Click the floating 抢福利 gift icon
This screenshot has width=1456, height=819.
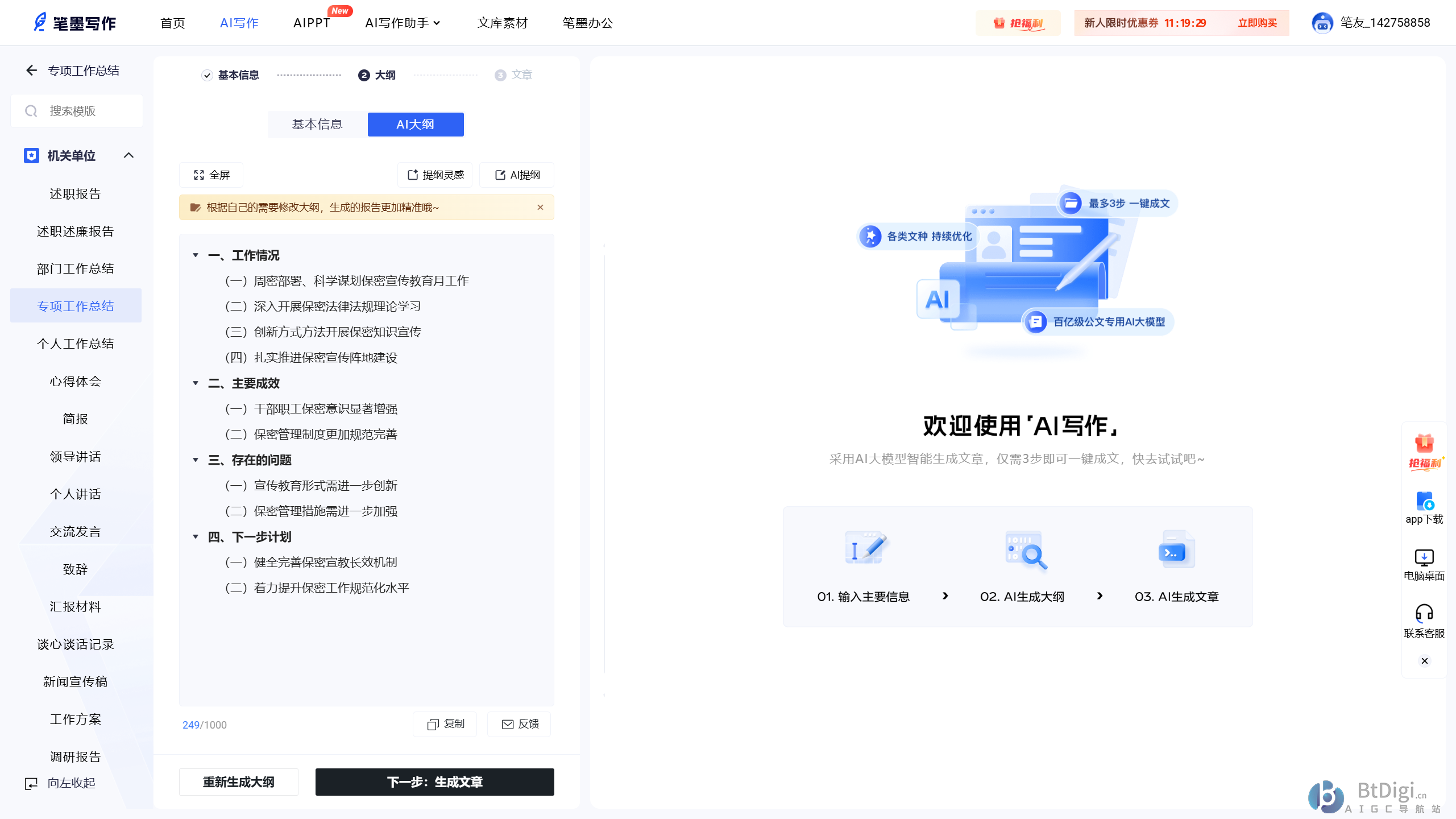pyautogui.click(x=1424, y=453)
